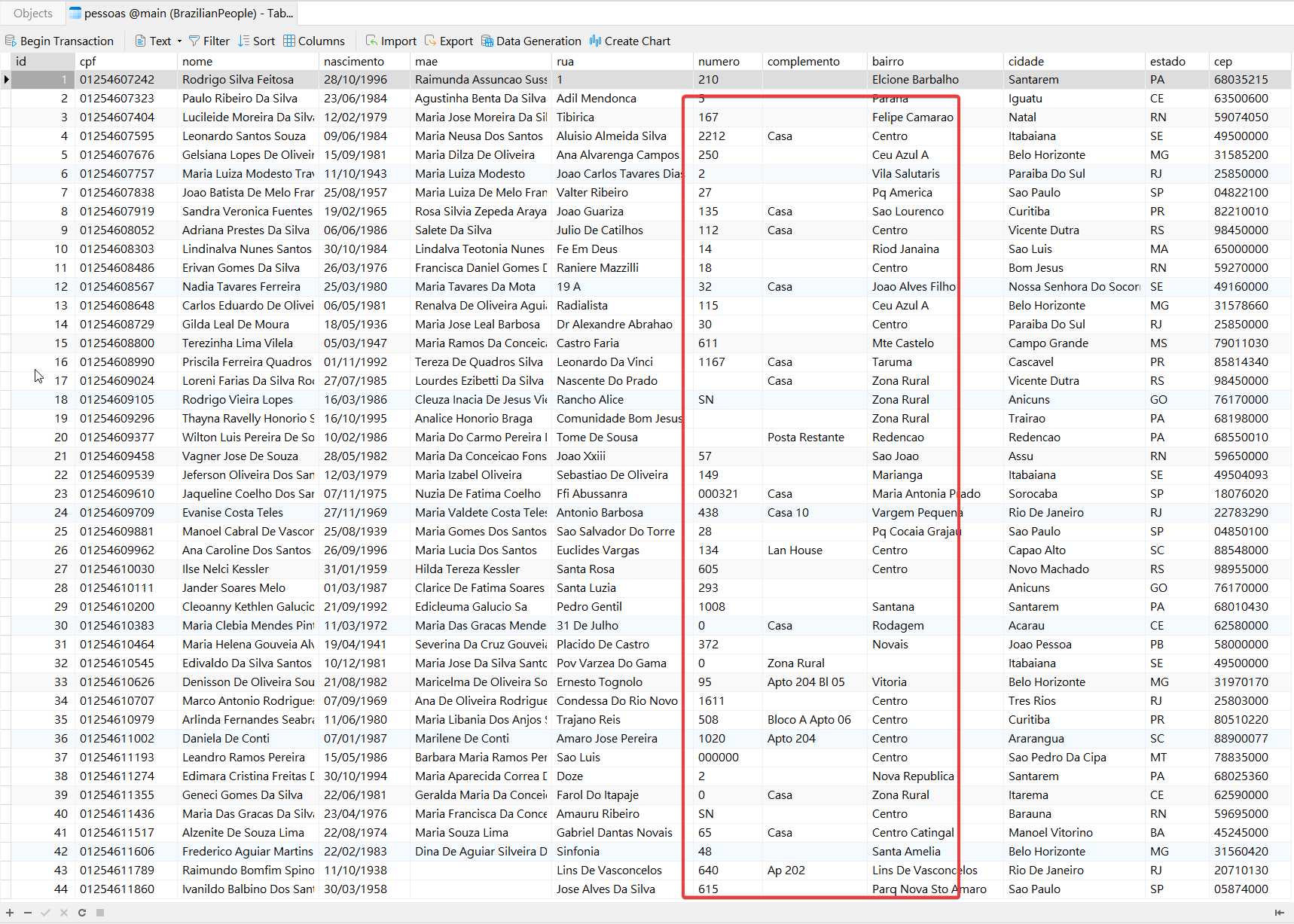
Task: Click the Import icon
Action: 371,41
